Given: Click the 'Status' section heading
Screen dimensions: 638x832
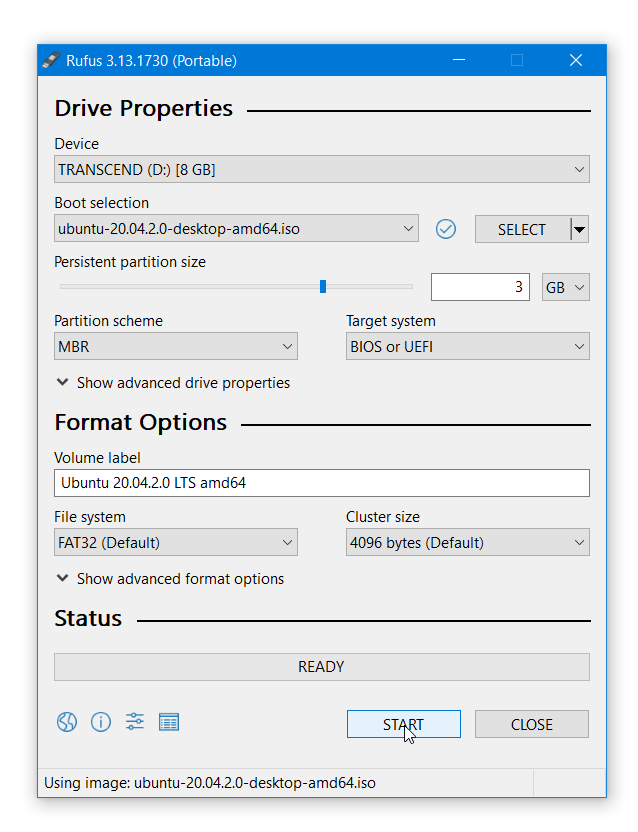Looking at the screenshot, I should click(88, 619).
